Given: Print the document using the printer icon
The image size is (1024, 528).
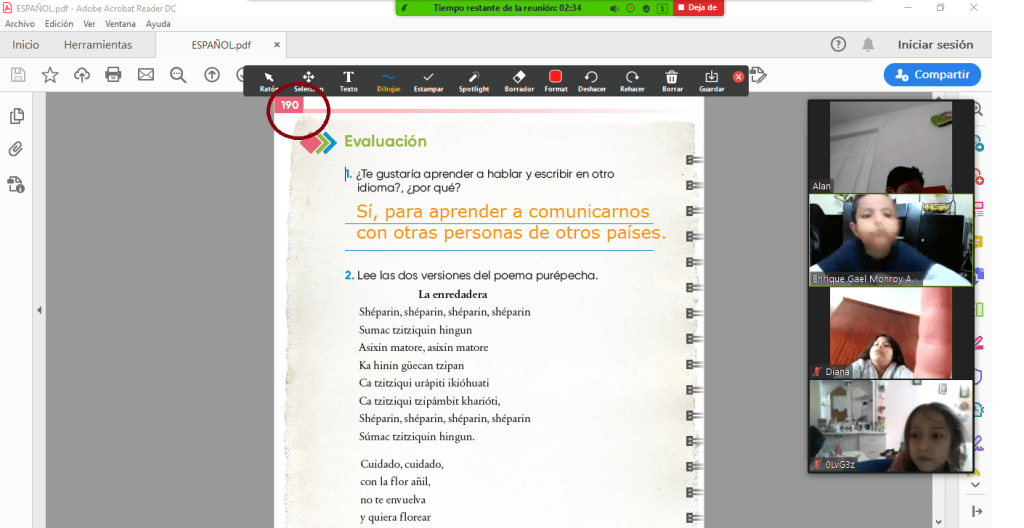Looking at the screenshot, I should click(113, 74).
